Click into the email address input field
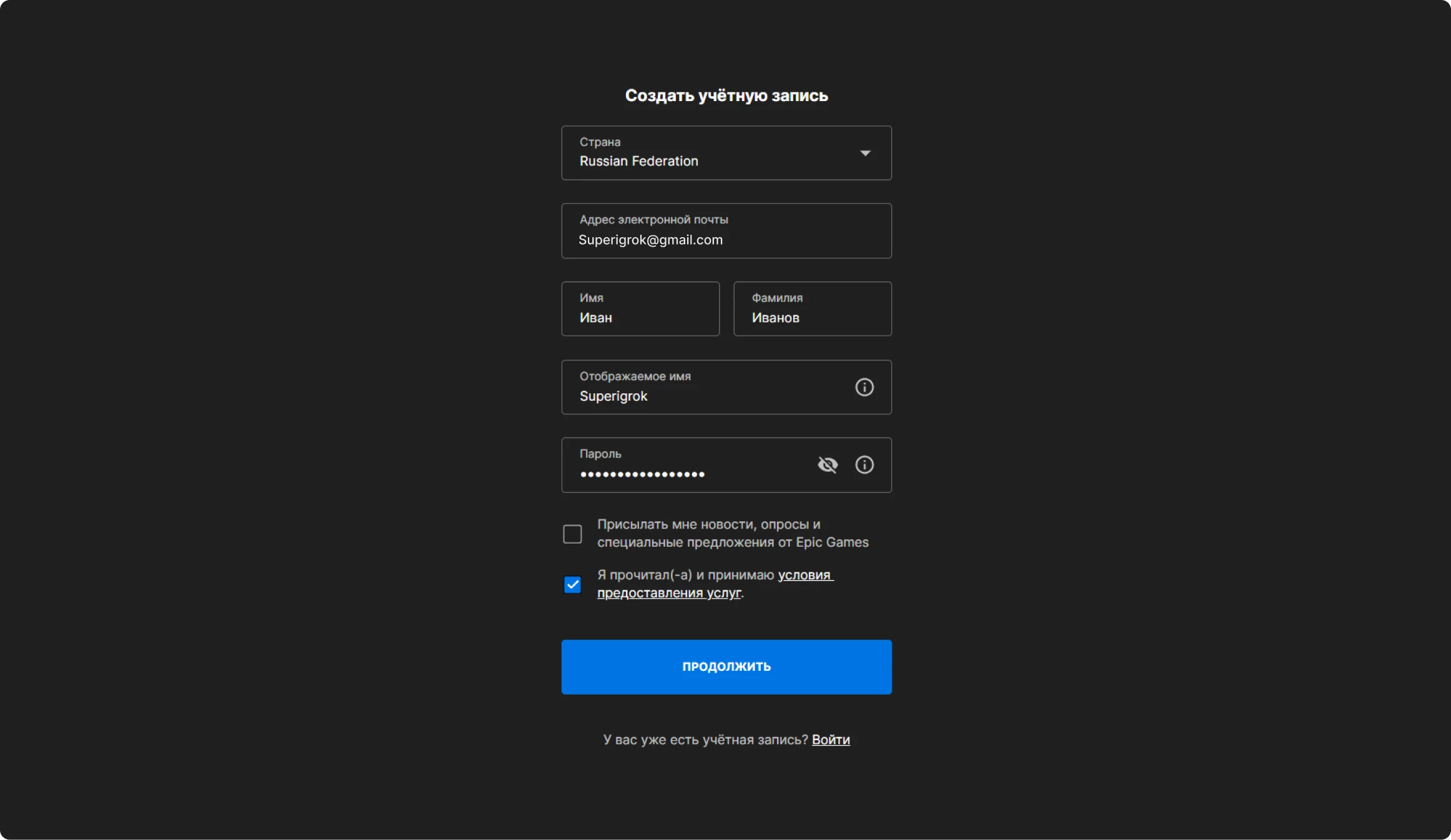 coord(726,240)
